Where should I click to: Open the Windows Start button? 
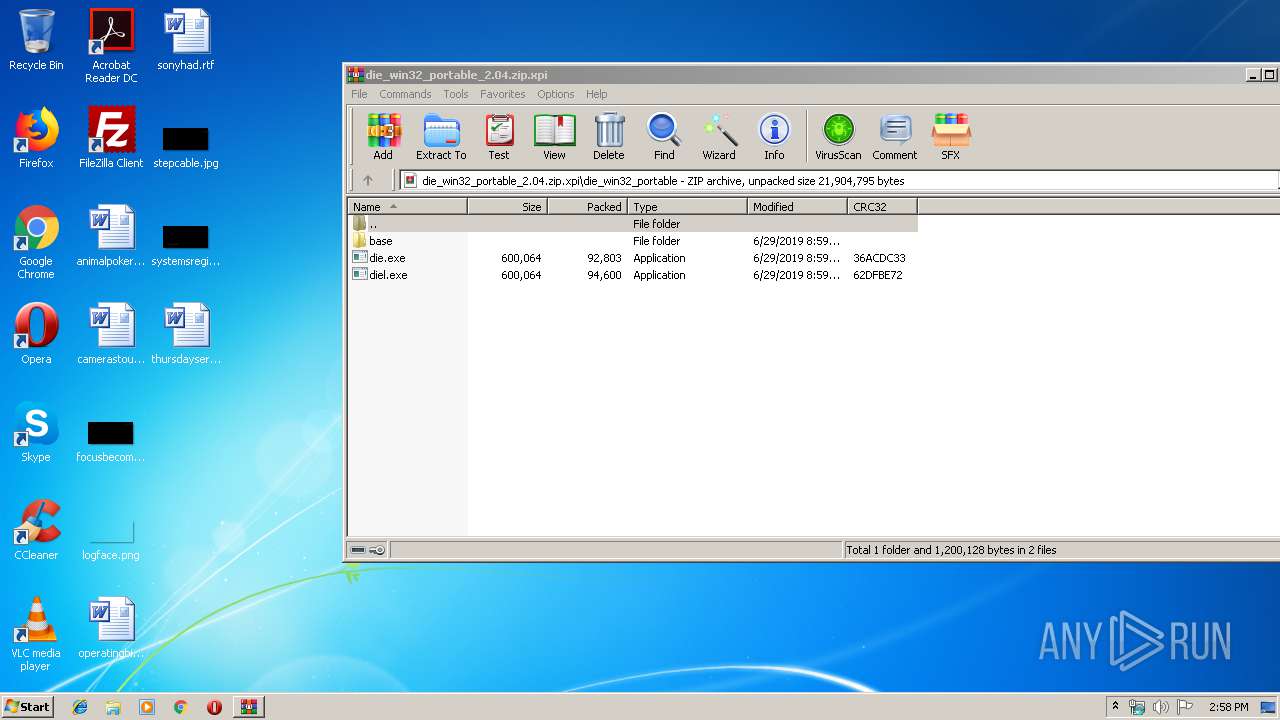[x=27, y=707]
